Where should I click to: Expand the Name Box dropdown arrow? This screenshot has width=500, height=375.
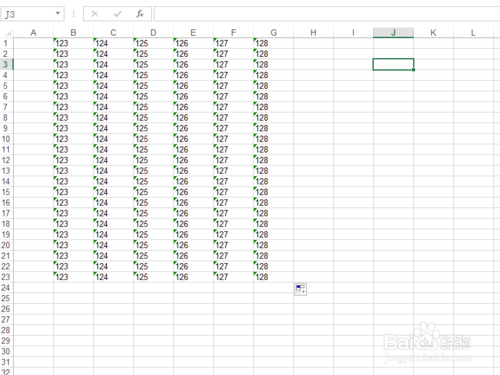coord(58,14)
